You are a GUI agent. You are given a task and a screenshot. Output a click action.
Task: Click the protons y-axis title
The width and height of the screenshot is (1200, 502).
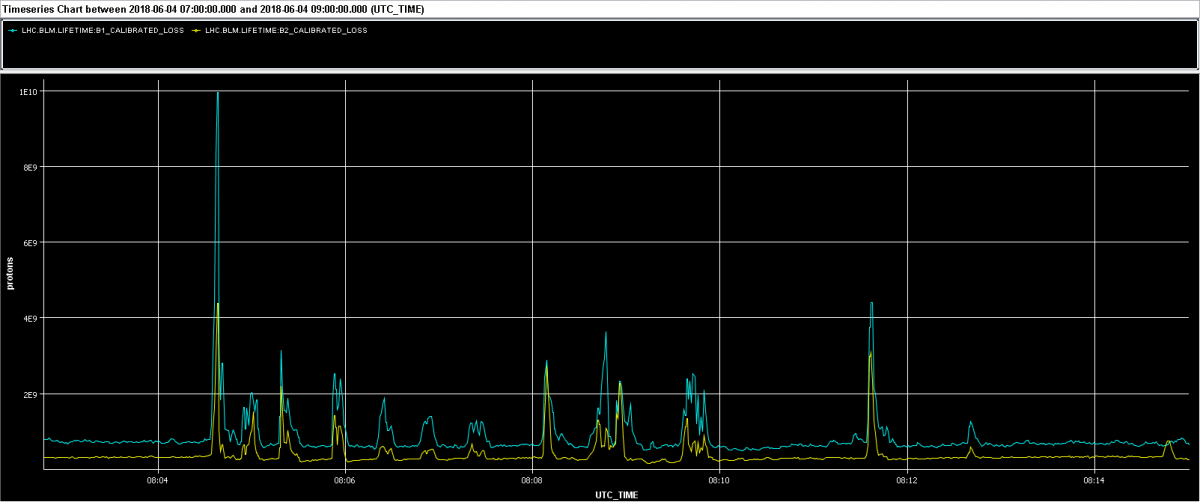(10, 272)
